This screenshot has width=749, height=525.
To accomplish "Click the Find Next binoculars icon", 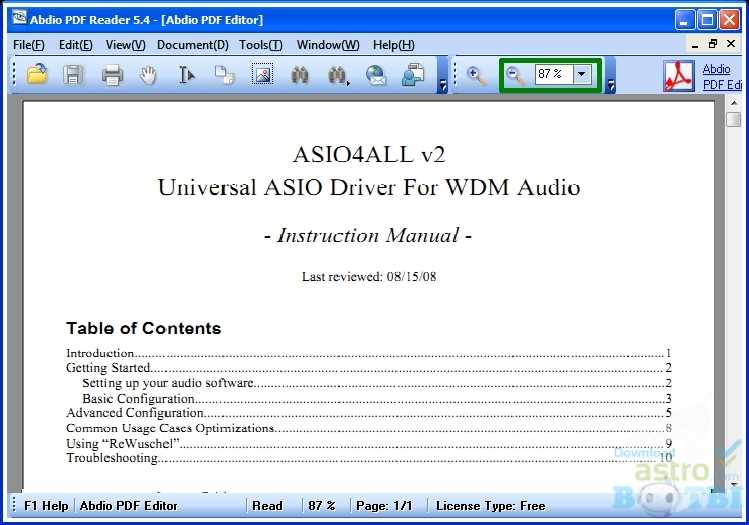I will [338, 75].
